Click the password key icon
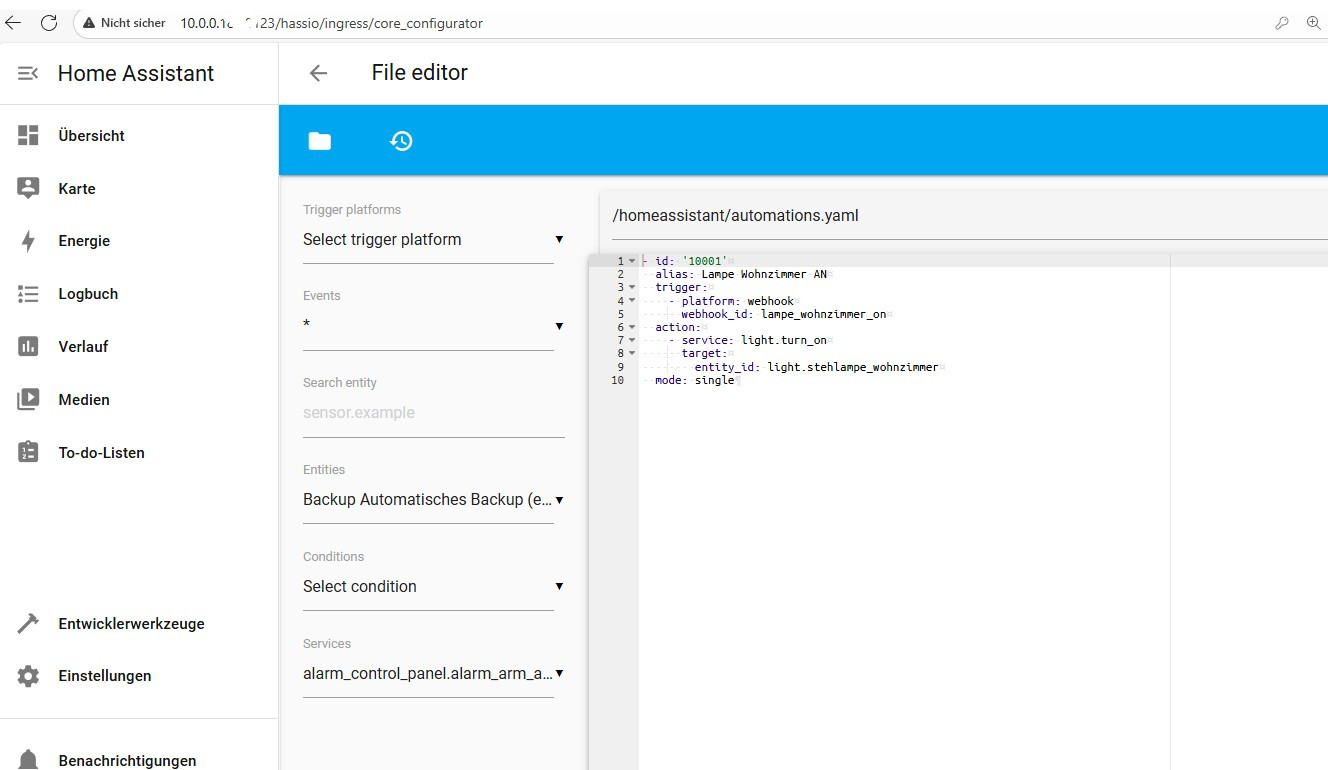The height and width of the screenshot is (770, 1328). [1281, 23]
